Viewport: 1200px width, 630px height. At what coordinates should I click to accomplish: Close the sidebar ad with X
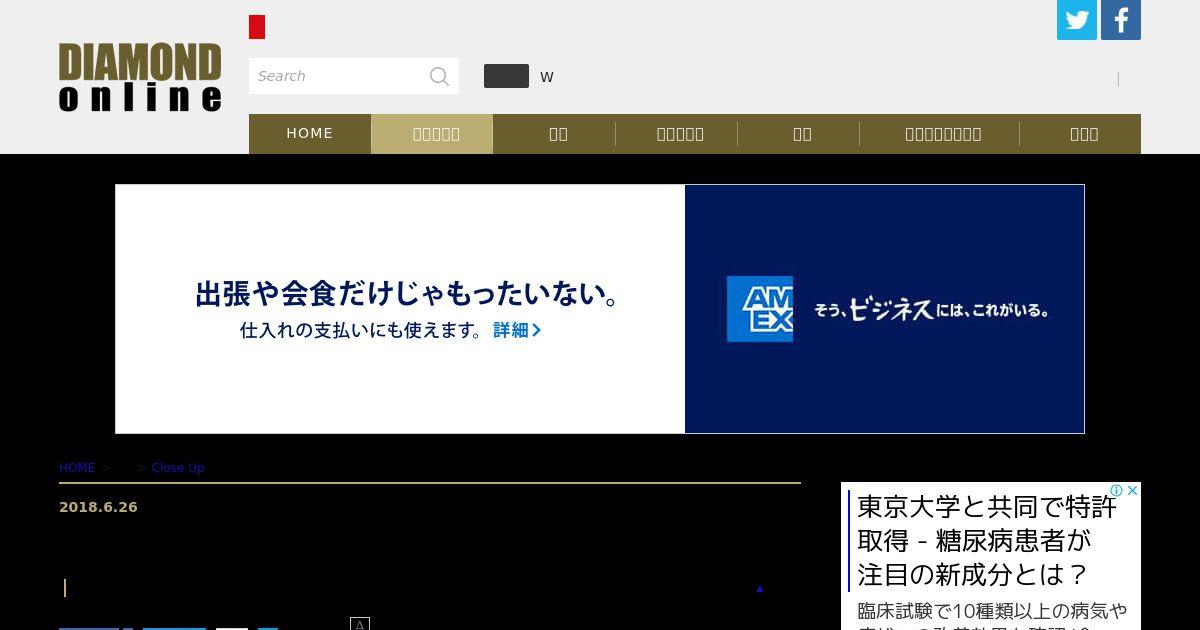1133,491
